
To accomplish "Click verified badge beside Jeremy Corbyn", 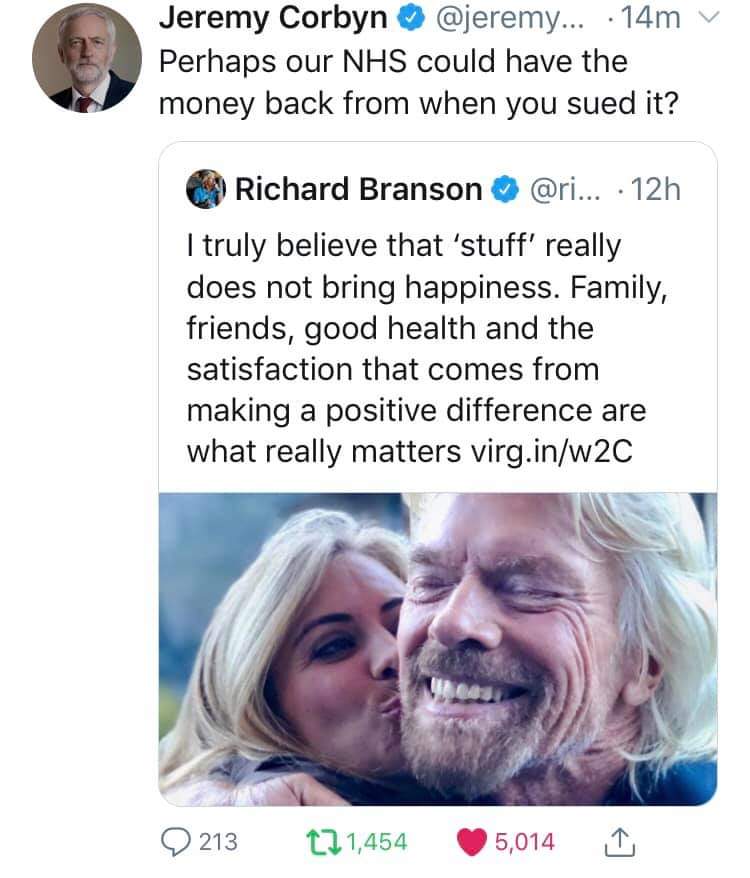I will (x=405, y=18).
